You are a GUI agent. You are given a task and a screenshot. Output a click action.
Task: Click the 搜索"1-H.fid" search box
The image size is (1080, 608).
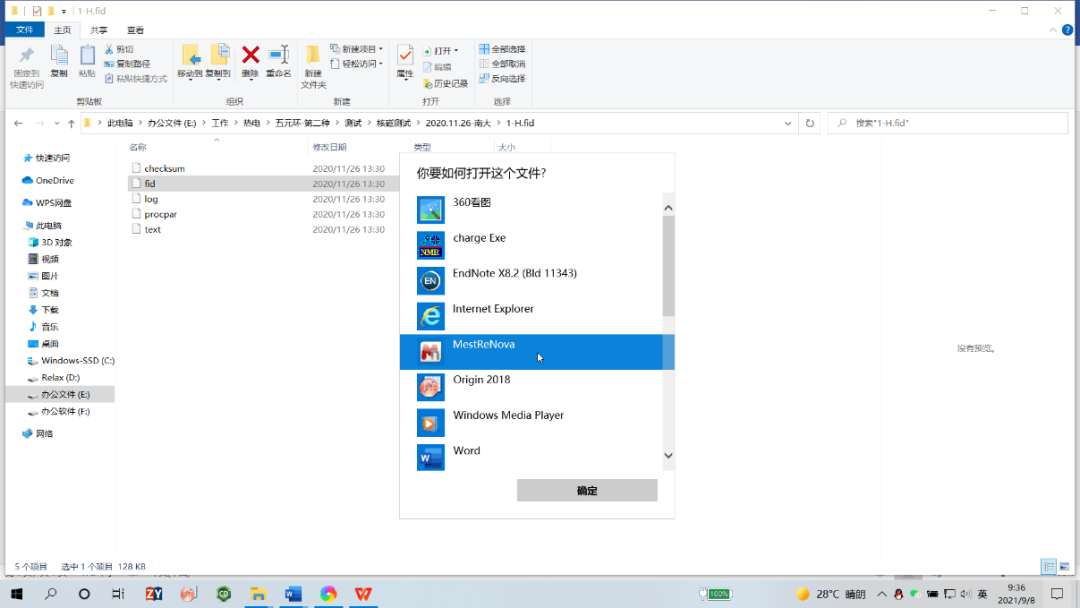tap(948, 123)
